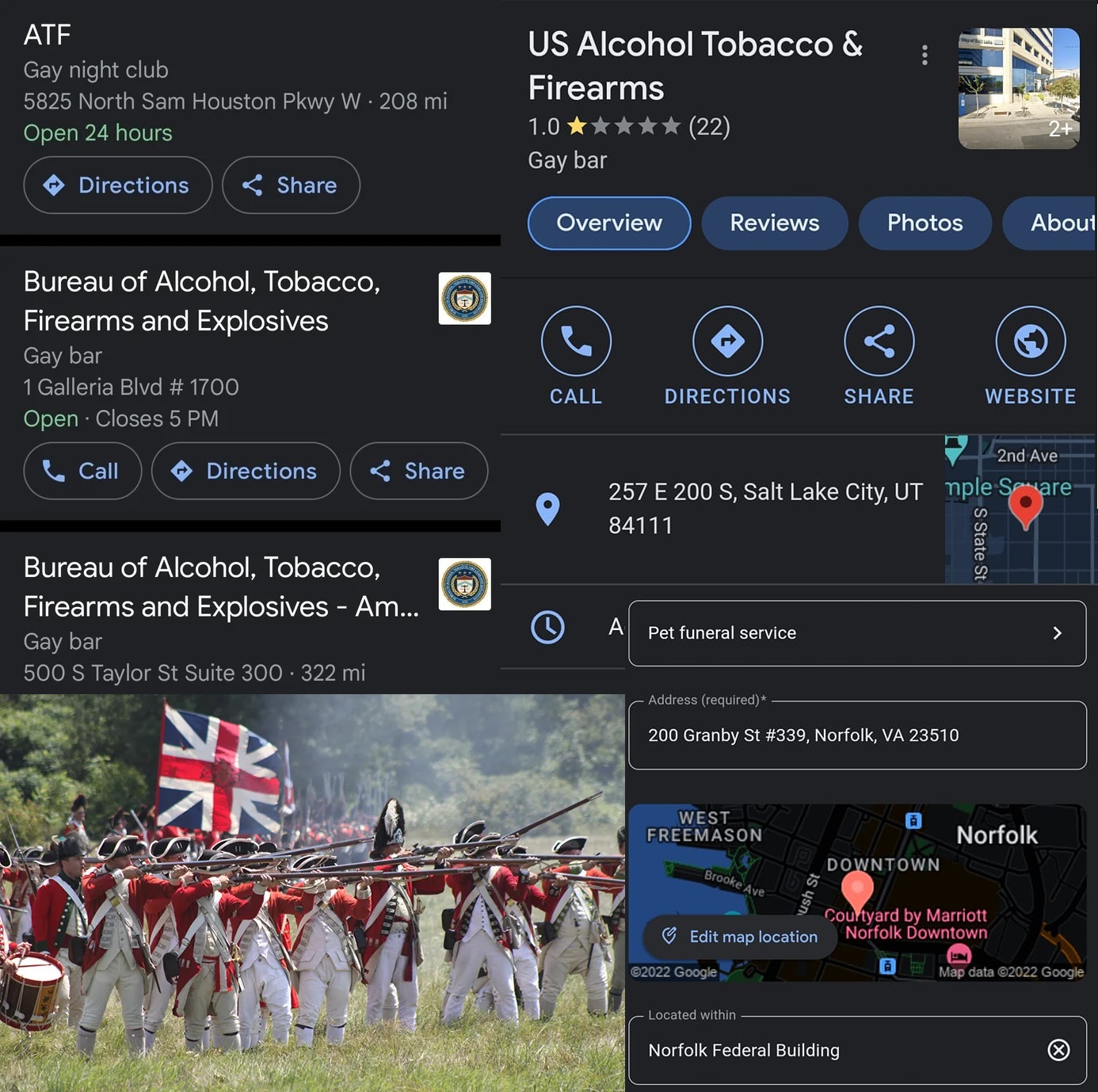Image resolution: width=1098 pixels, height=1092 pixels.
Task: Click the red map pin in Salt Lake City map
Action: pyautogui.click(x=1026, y=506)
